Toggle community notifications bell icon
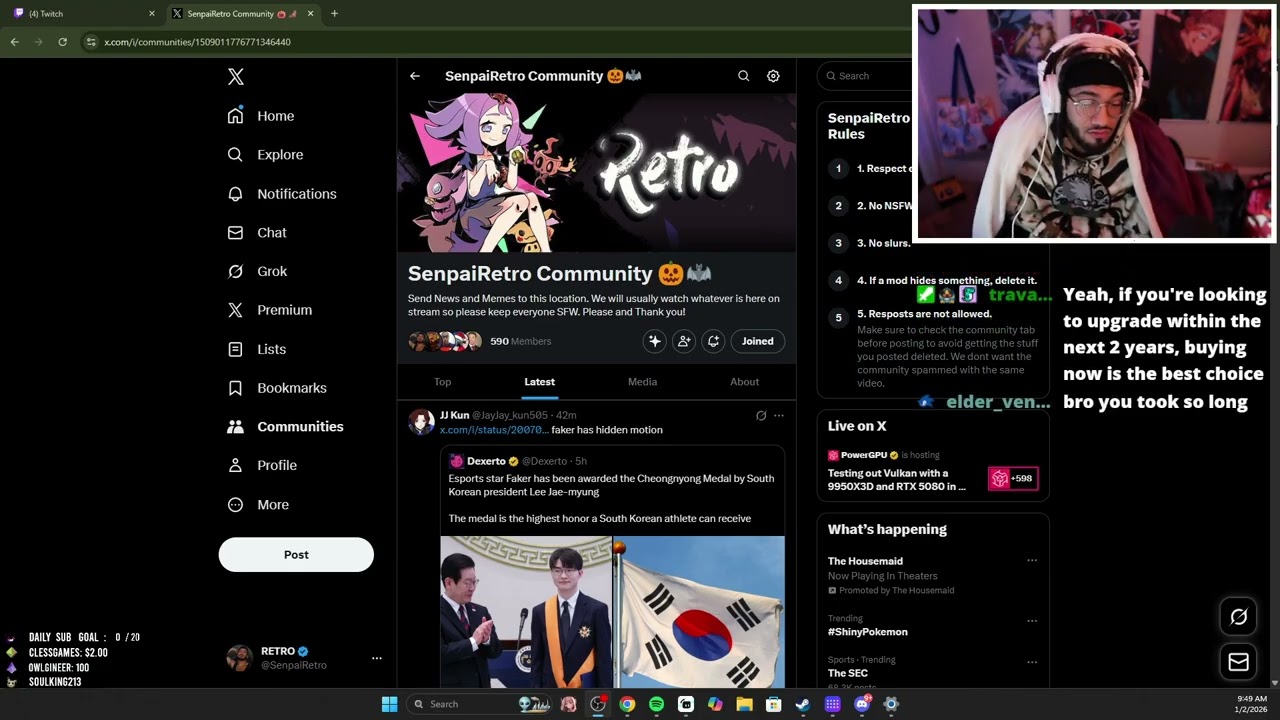Viewport: 1280px width, 720px height. 713,341
